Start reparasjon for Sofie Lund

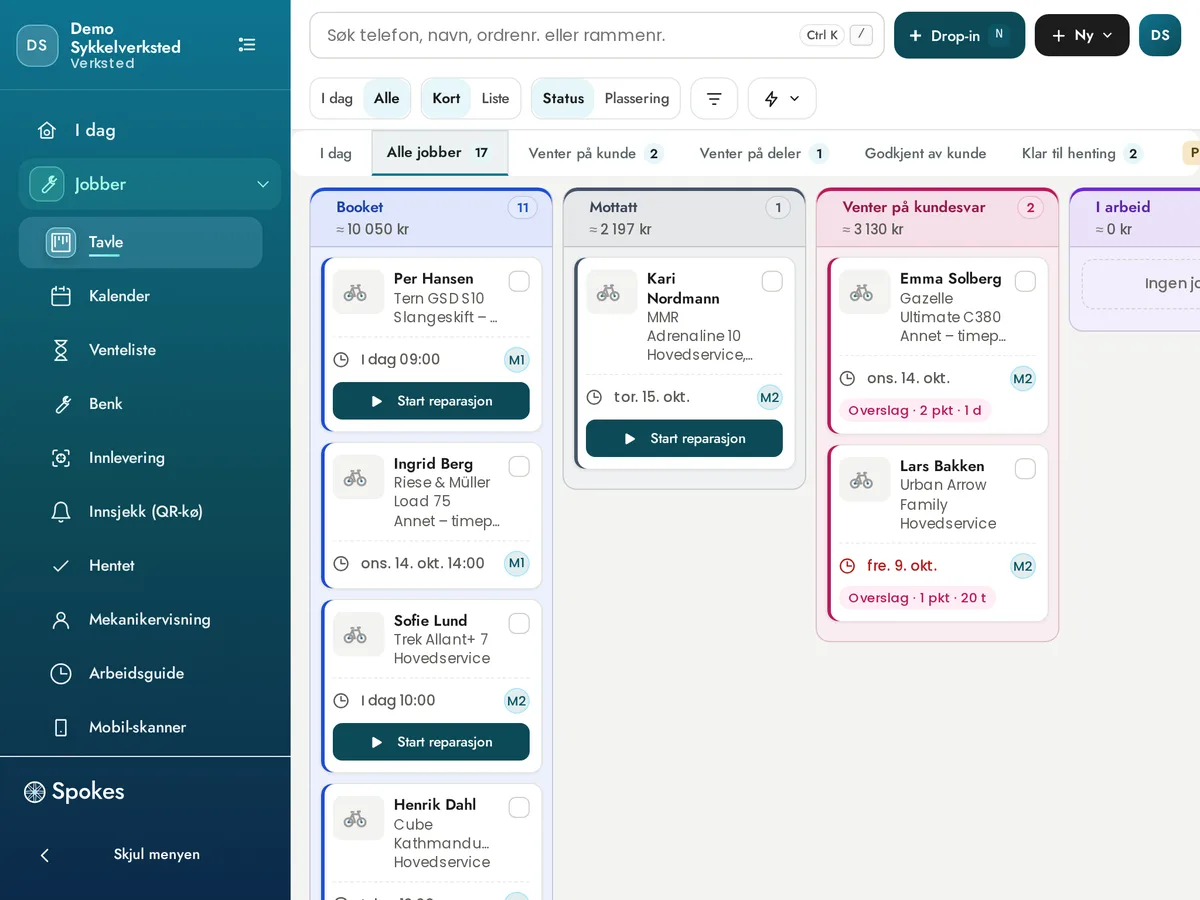[x=431, y=742]
